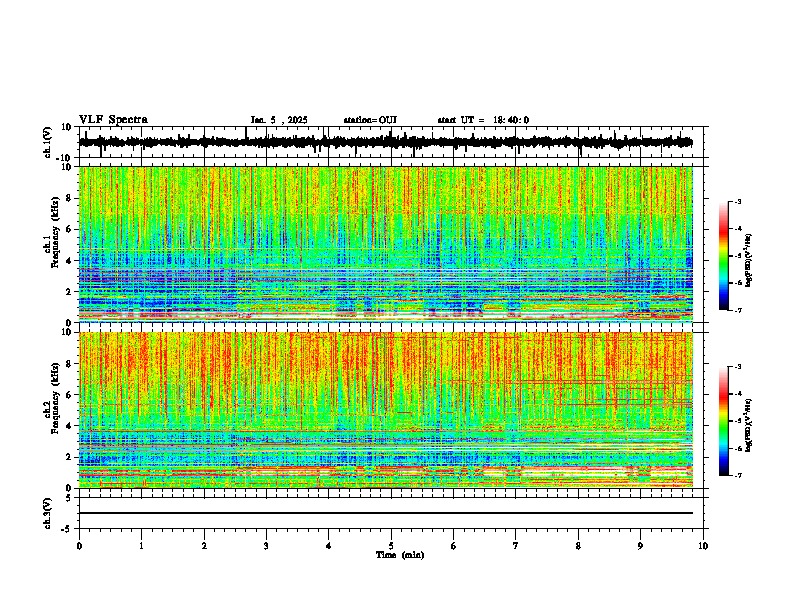The image size is (792, 612).
Task: Click inside the ch.2 spectrogram panel
Action: tap(385, 410)
